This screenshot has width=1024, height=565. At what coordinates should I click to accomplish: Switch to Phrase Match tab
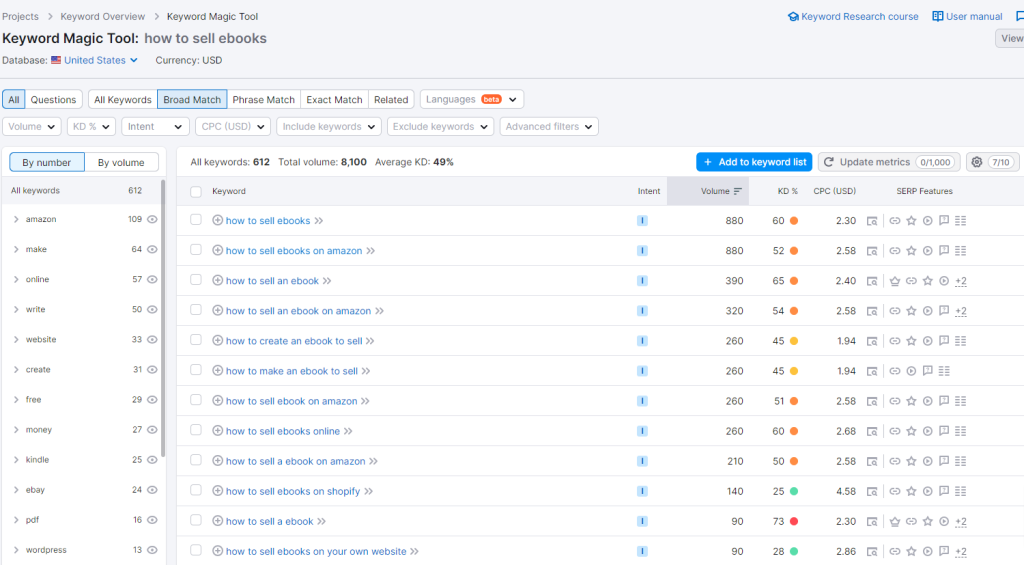[263, 99]
